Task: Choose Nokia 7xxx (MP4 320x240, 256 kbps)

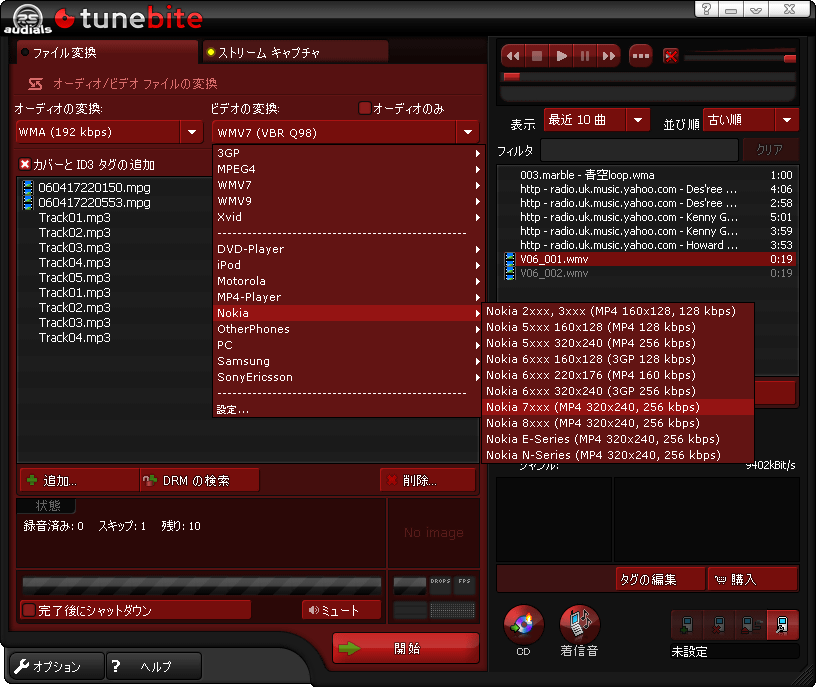Action: click(618, 407)
